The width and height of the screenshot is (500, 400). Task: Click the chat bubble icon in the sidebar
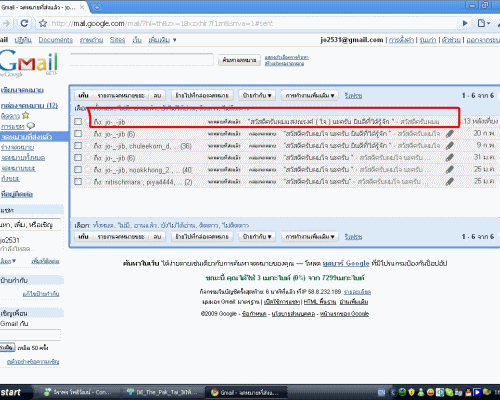coord(31,126)
